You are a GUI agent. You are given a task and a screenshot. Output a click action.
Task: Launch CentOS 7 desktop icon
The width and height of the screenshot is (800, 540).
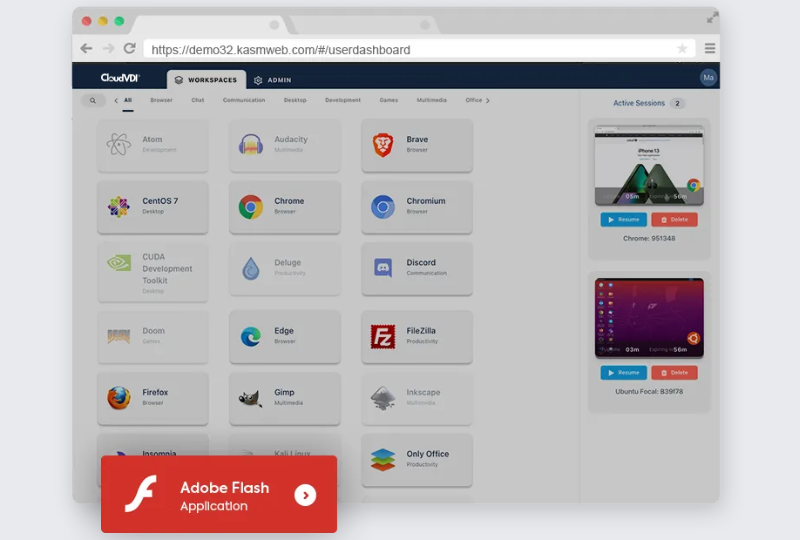[x=118, y=207]
